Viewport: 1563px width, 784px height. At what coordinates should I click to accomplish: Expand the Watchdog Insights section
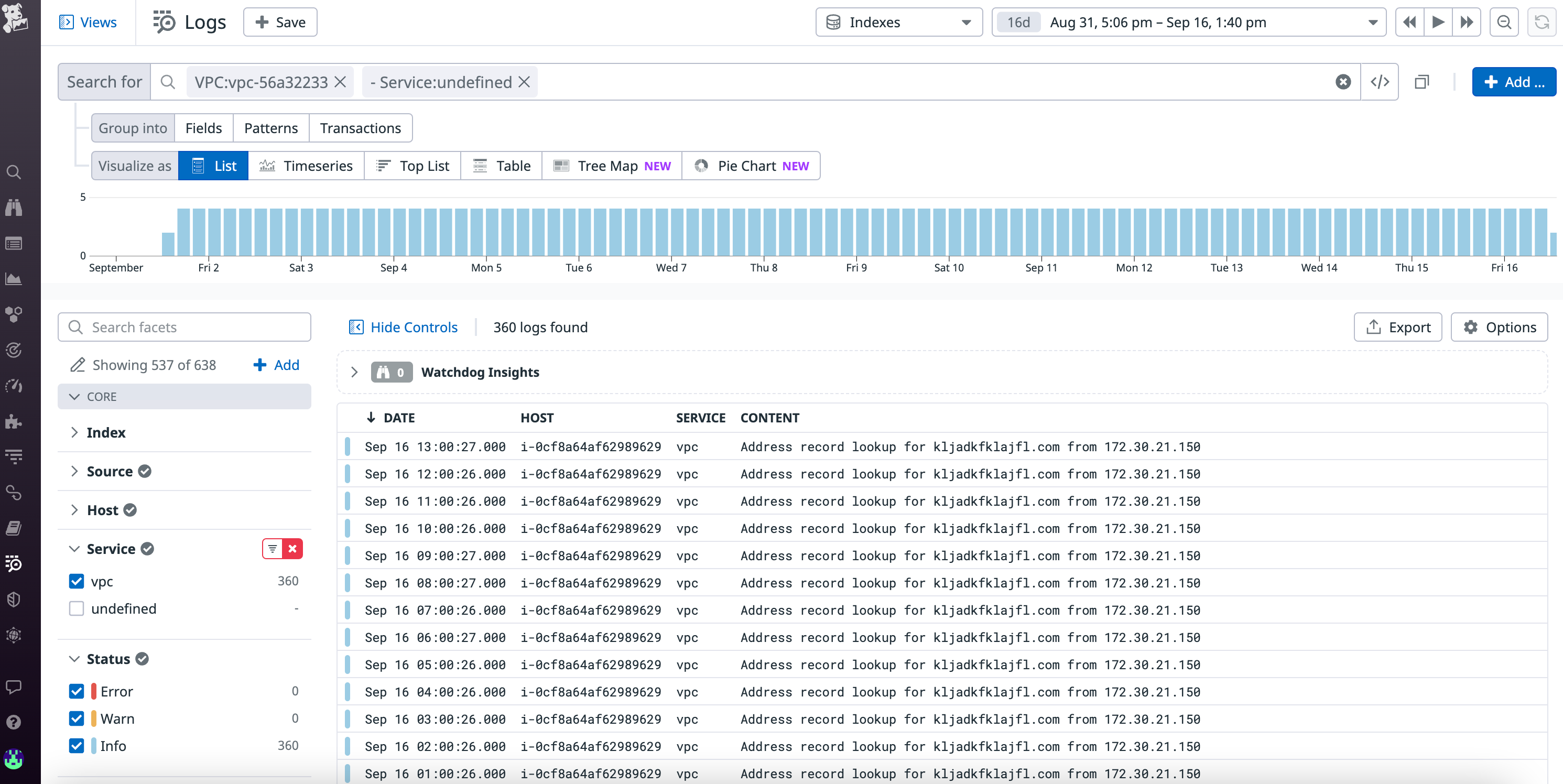click(355, 372)
